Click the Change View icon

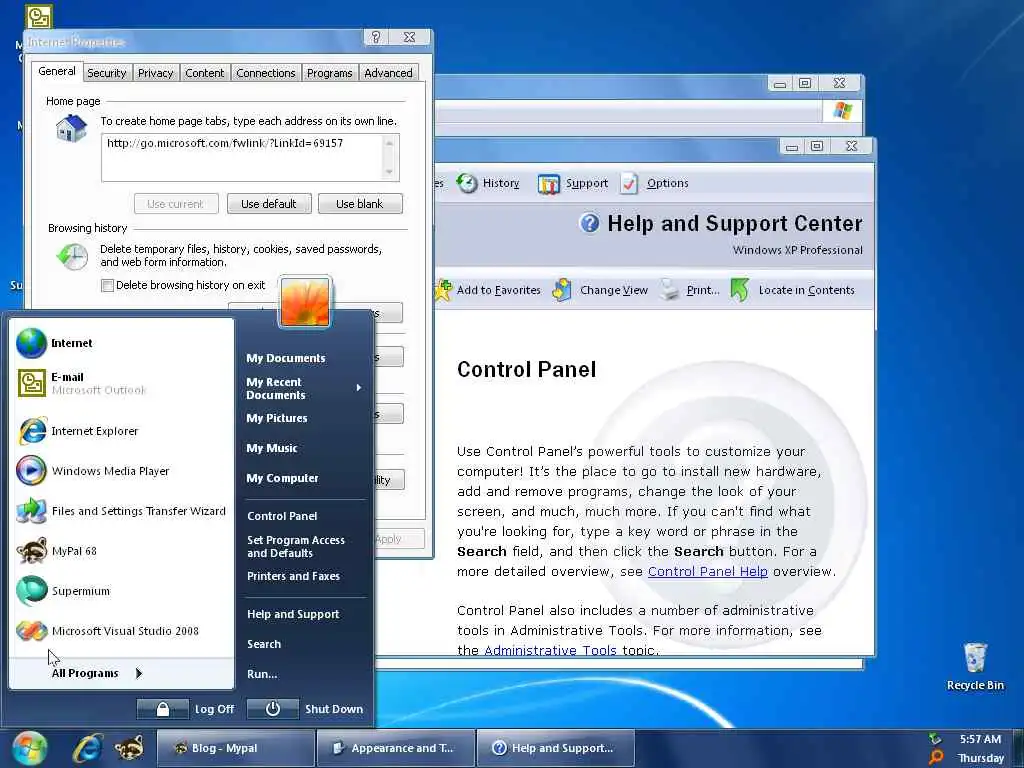(x=562, y=290)
